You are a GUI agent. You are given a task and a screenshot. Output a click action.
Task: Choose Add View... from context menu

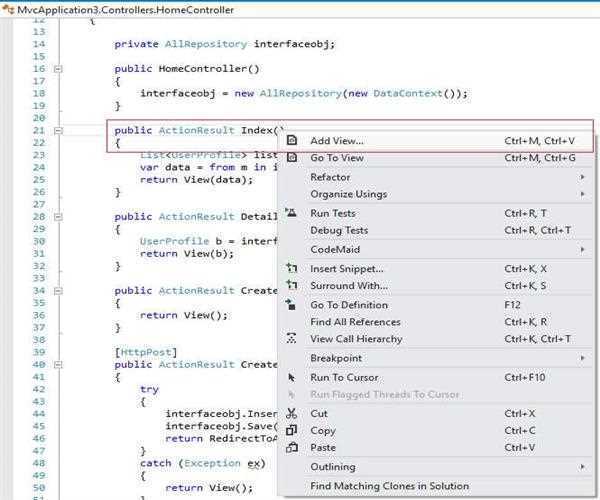click(436, 141)
